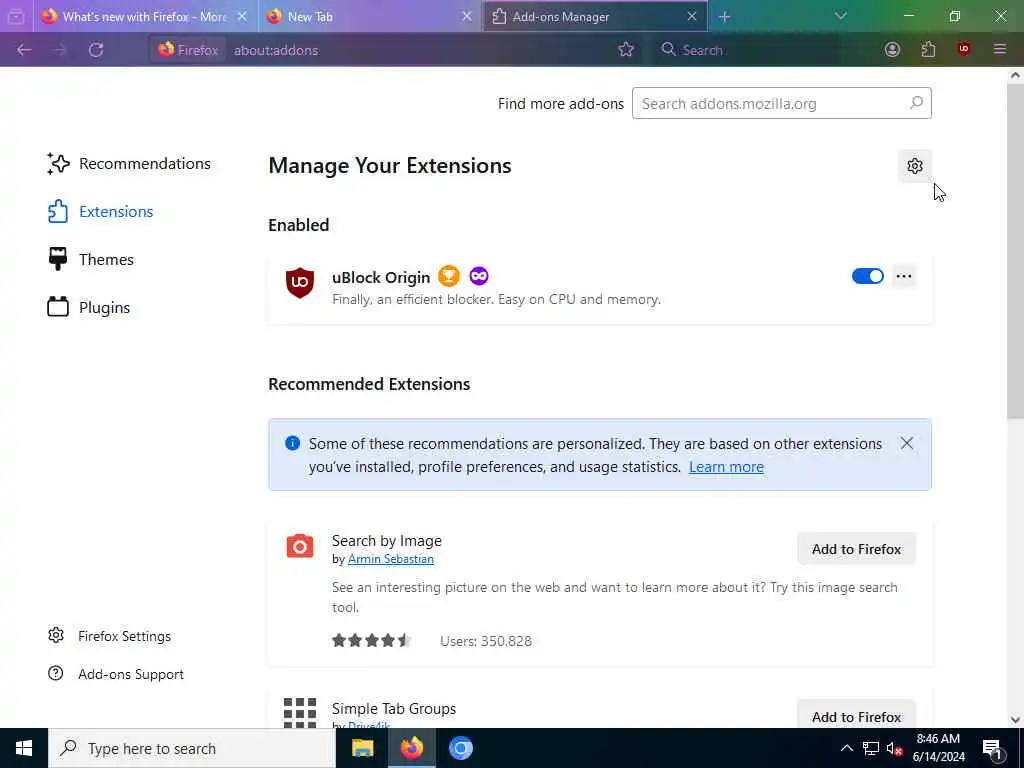The image size is (1024, 768).
Task: Click the 'Users: 350,828' text
Action: pyautogui.click(x=486, y=641)
